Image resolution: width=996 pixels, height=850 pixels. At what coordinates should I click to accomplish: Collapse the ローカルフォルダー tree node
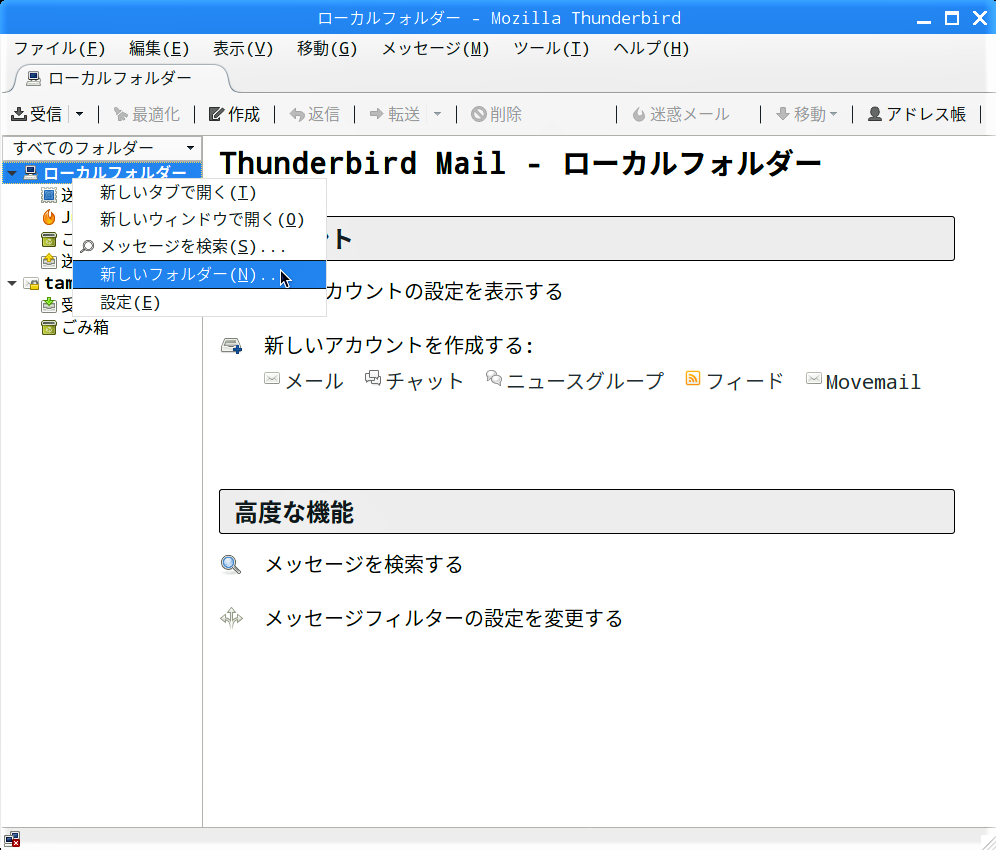pos(12,173)
